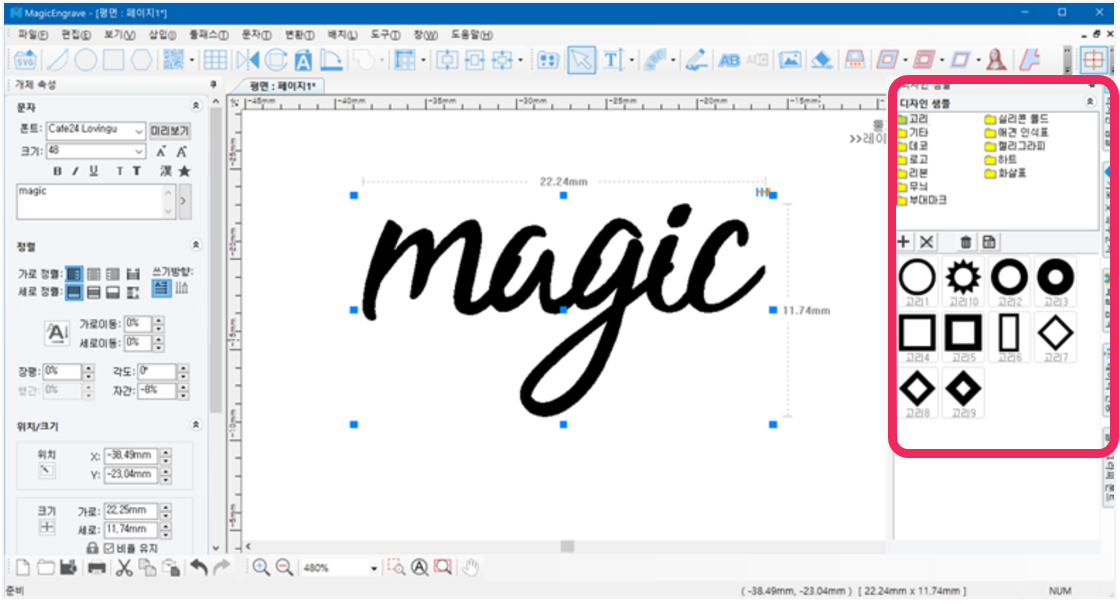Click the 미리보기 button

170,131
